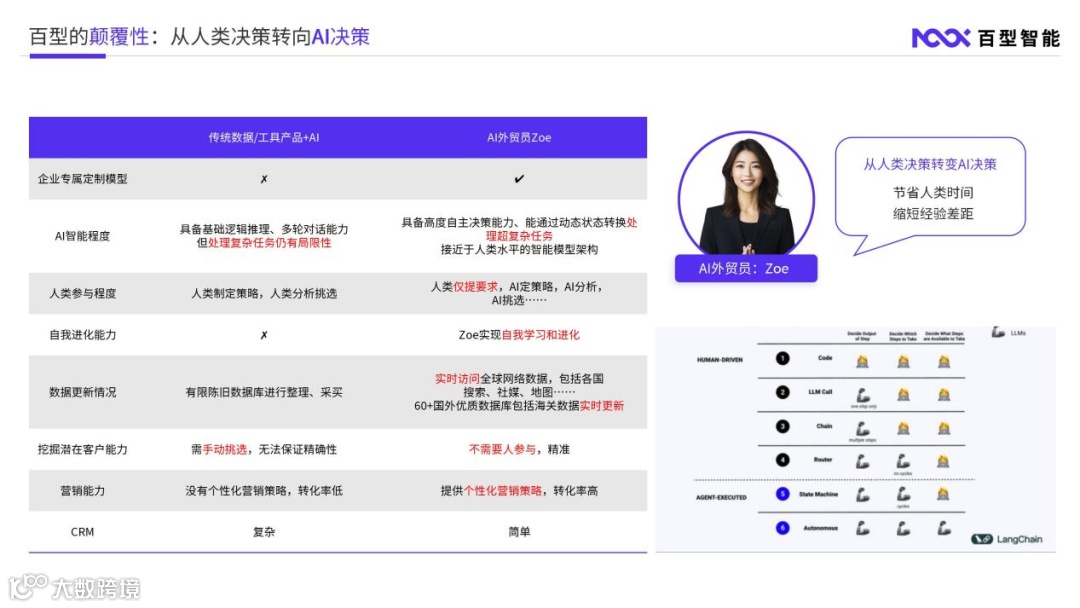
Task: Click the cell '需手动挑选，无法保证精确性'
Action: [x=264, y=450]
